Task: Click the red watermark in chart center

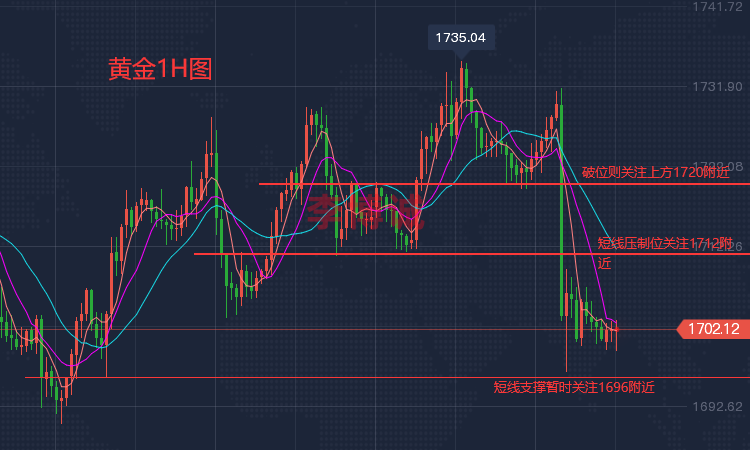Action: pos(350,210)
